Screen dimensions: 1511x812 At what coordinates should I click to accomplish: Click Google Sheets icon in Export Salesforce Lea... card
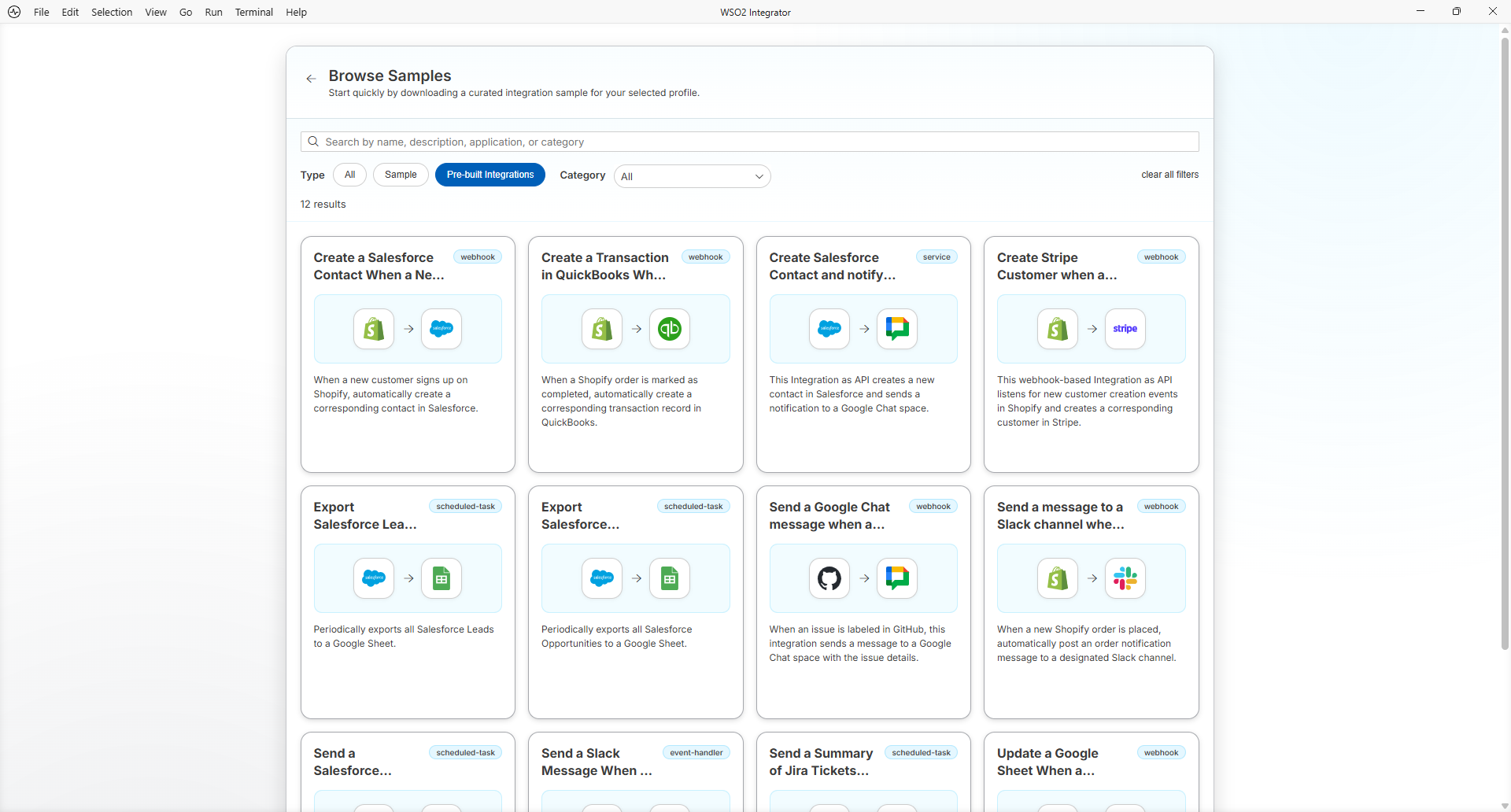point(441,578)
